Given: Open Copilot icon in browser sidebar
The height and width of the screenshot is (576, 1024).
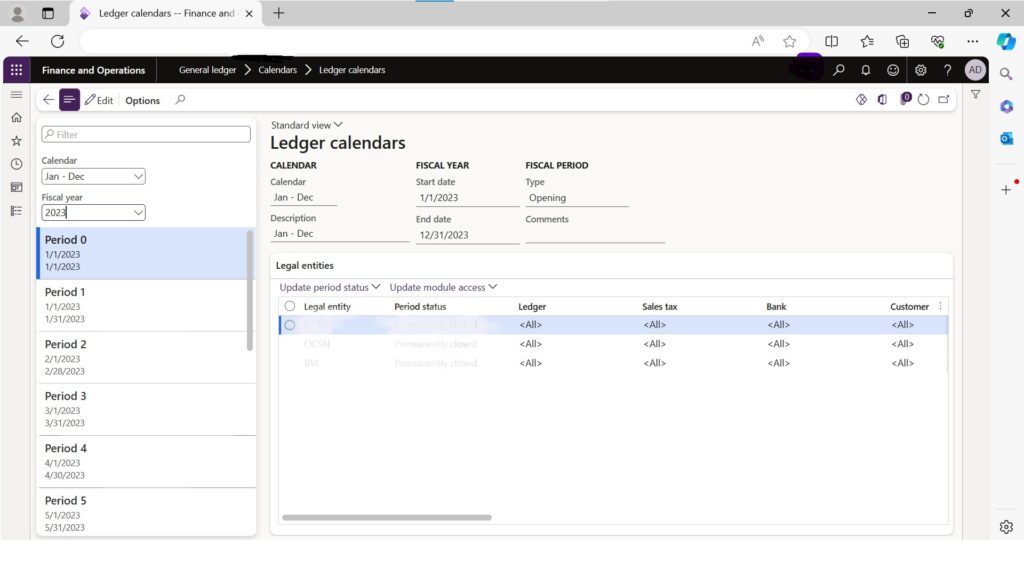Looking at the screenshot, I should (1006, 41).
